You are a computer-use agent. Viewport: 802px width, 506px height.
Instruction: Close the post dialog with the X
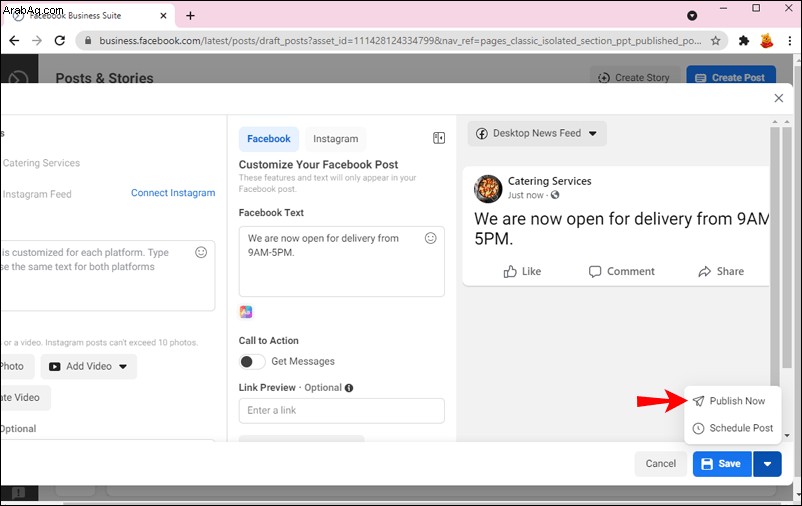[x=778, y=98]
